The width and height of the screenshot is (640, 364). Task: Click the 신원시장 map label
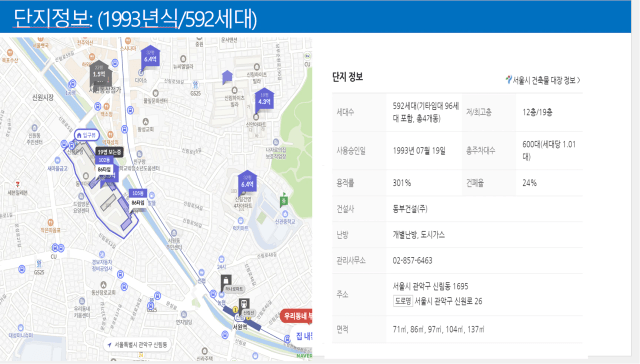coord(43,98)
